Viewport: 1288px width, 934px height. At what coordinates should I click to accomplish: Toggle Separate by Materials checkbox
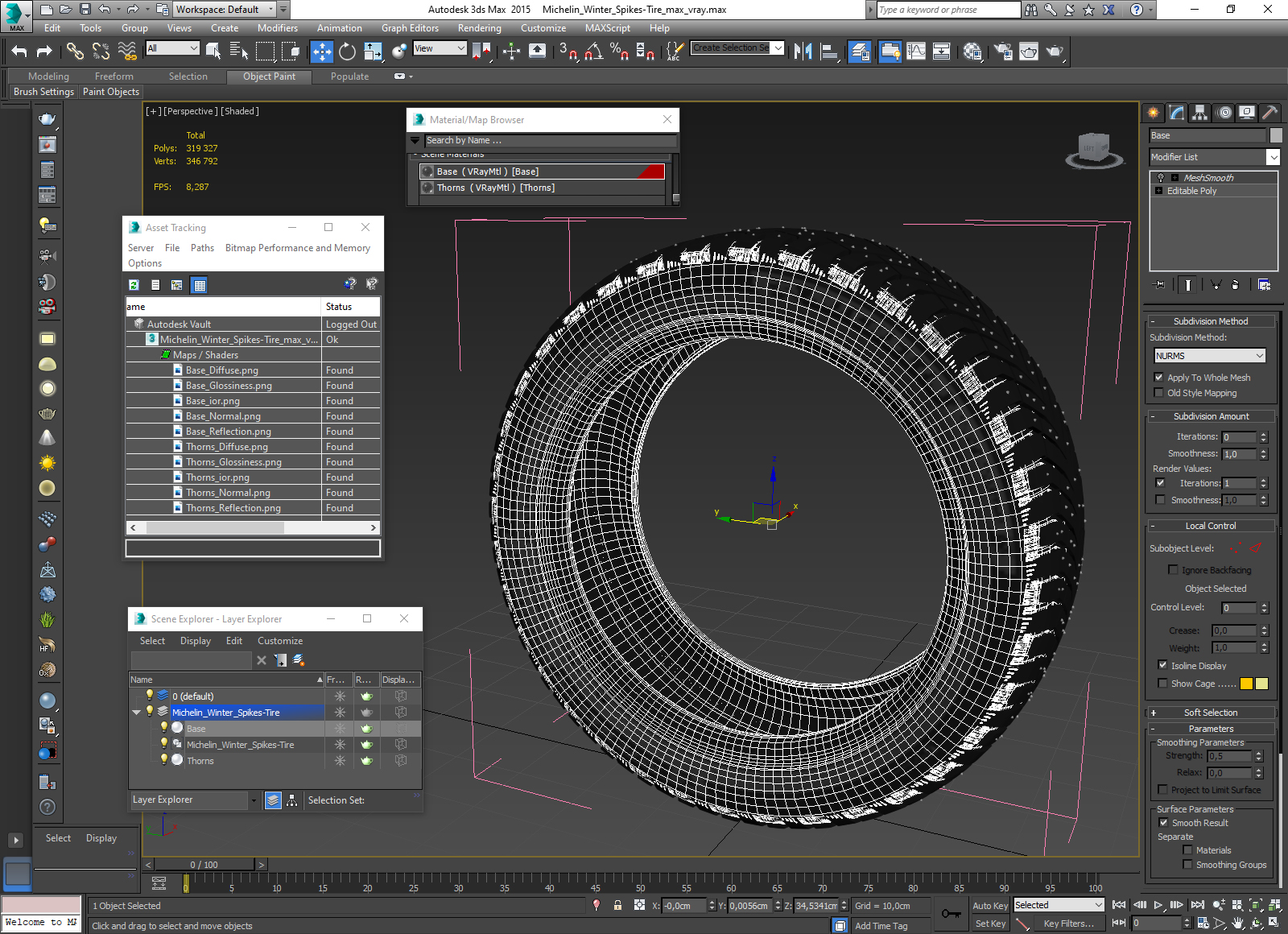1187,850
